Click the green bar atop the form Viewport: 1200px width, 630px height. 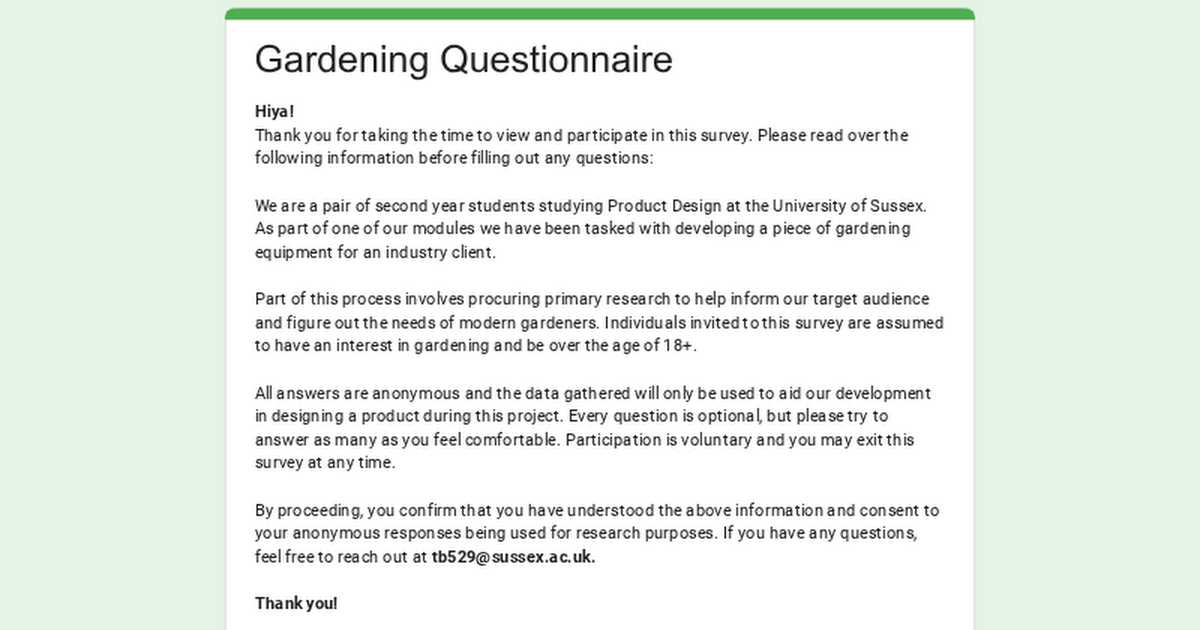click(600, 14)
